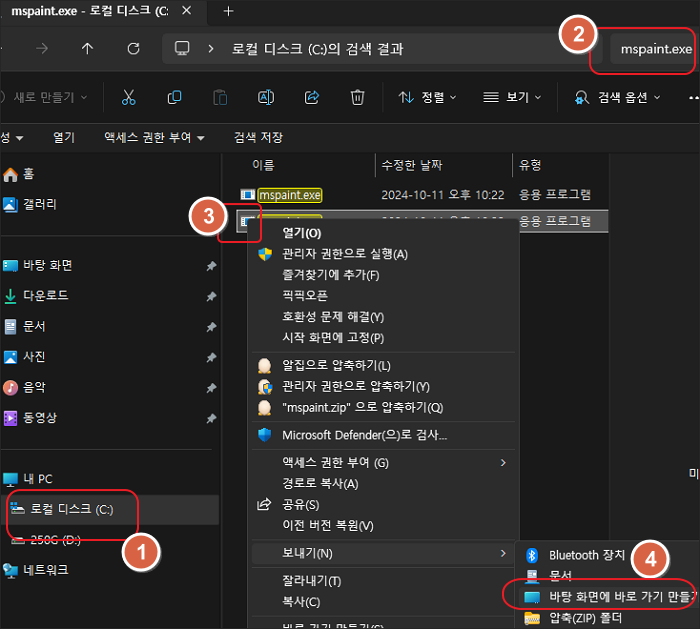Click the pin icon next to Videos (동영상)
The image size is (700, 629).
(211, 418)
